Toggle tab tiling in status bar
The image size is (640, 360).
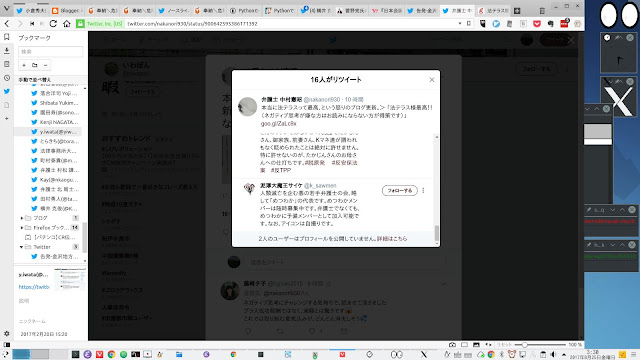[x=464, y=345]
